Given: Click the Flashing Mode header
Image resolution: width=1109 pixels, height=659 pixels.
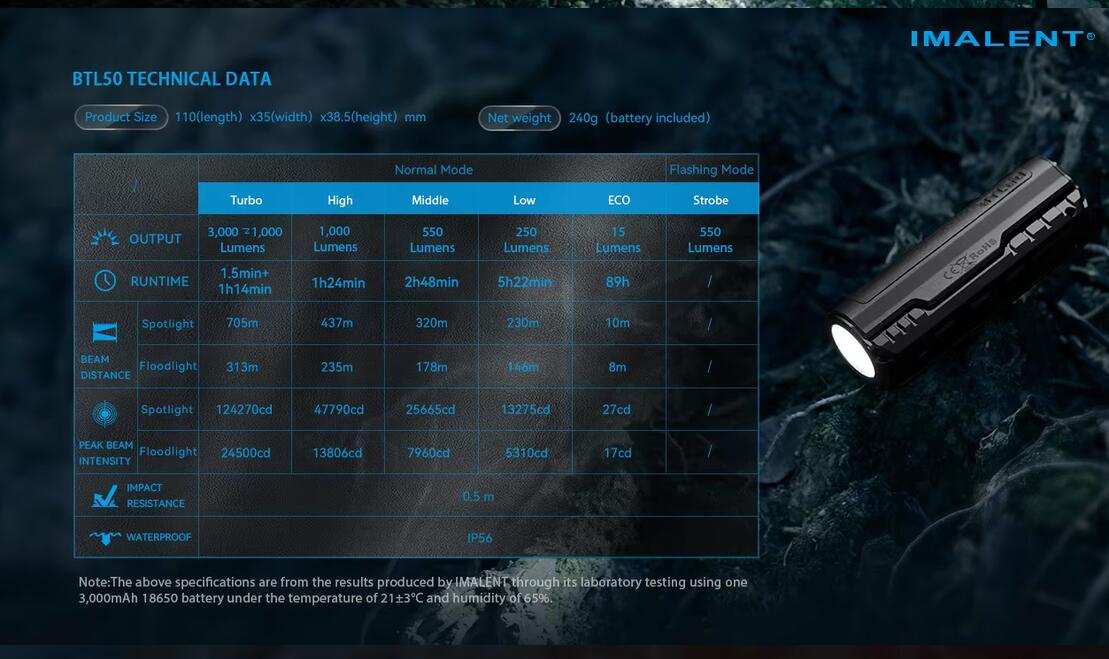Looking at the screenshot, I should (712, 170).
